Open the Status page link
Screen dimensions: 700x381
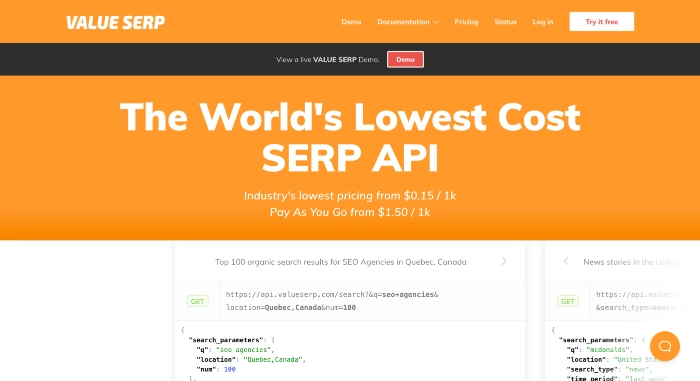(505, 22)
